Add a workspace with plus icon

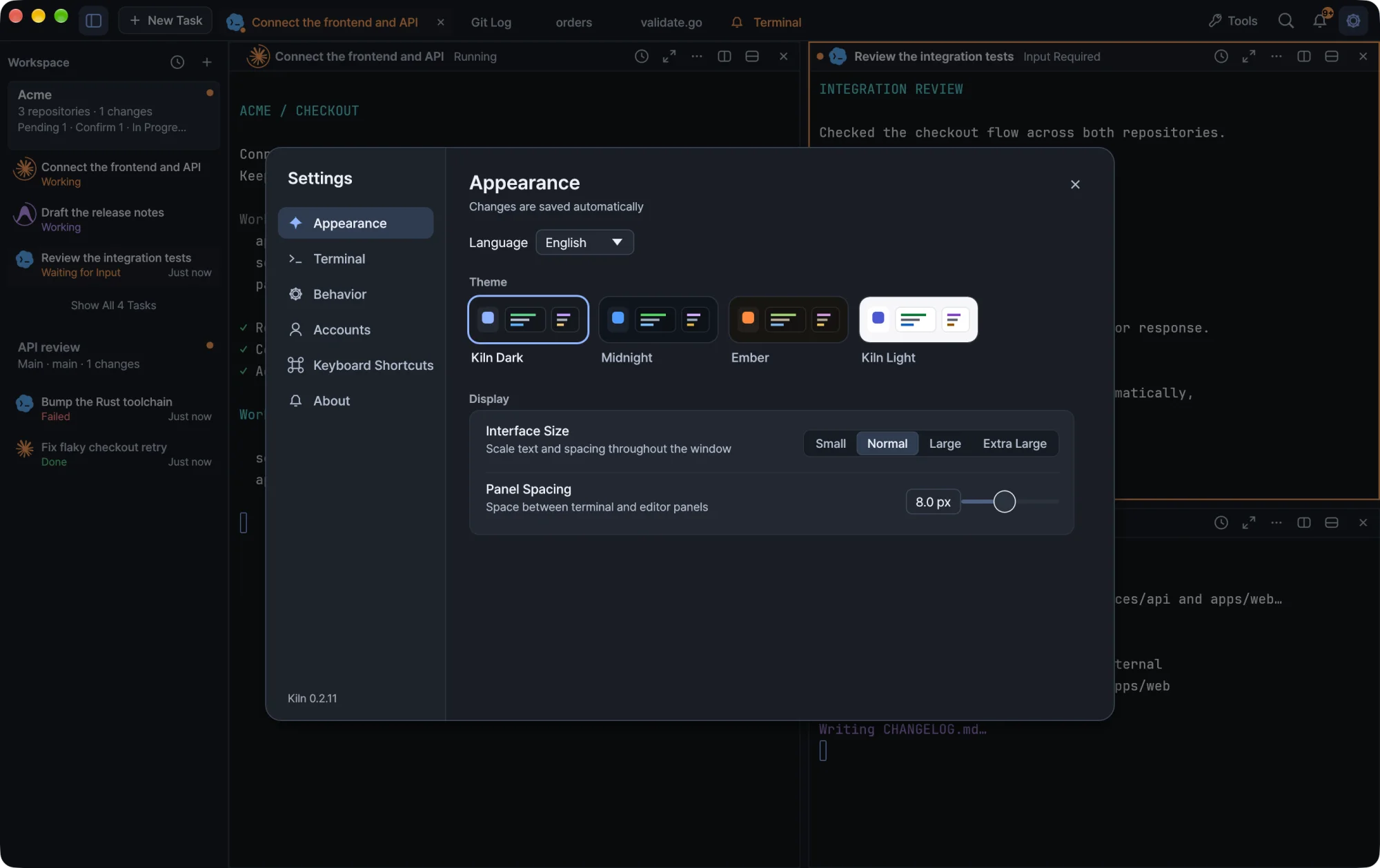coord(206,62)
